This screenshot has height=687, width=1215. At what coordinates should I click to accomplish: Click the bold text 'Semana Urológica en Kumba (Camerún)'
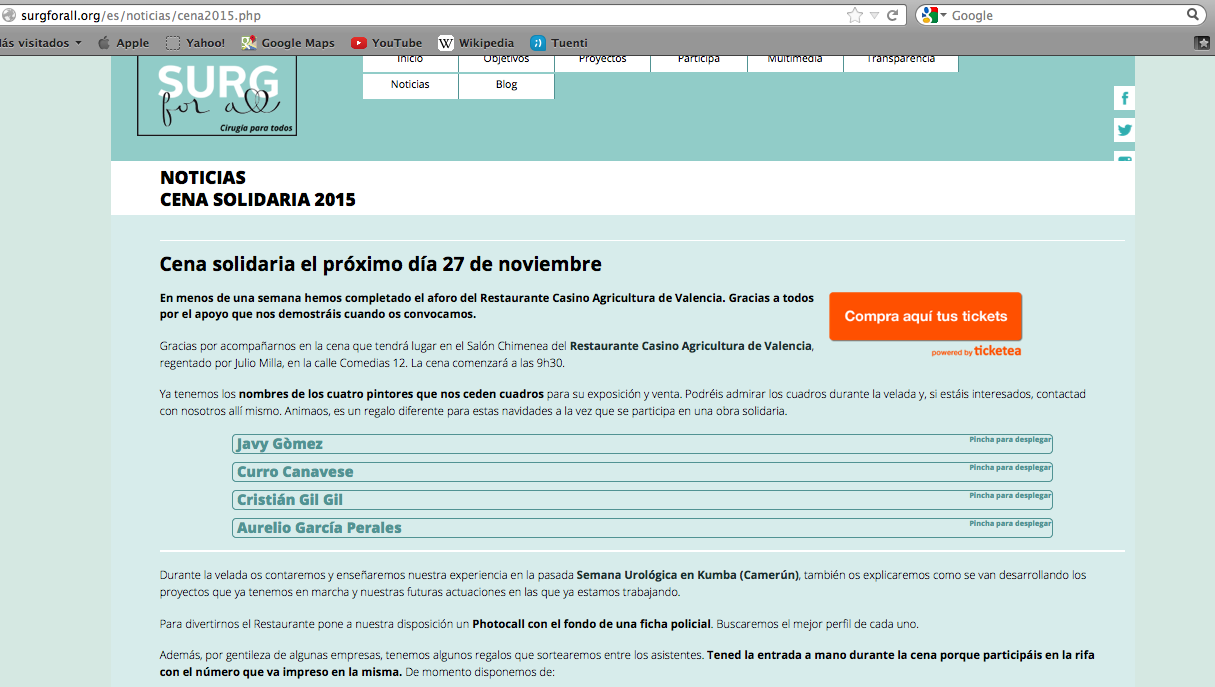tap(688, 575)
